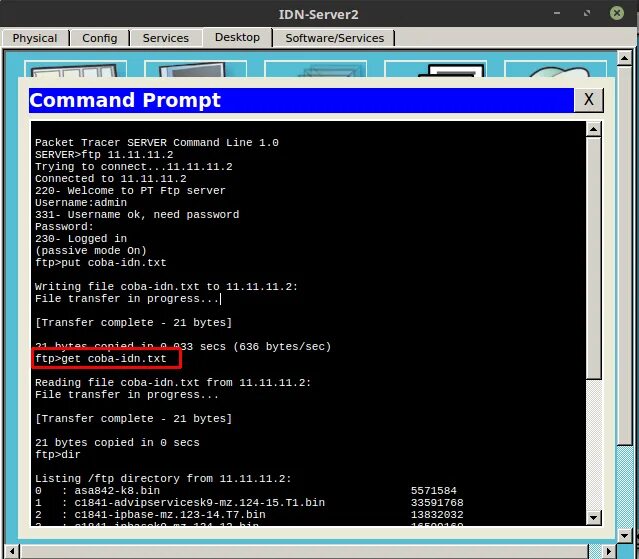The width and height of the screenshot is (639, 559).
Task: Click the file size 13832032
Action: click(x=437, y=515)
